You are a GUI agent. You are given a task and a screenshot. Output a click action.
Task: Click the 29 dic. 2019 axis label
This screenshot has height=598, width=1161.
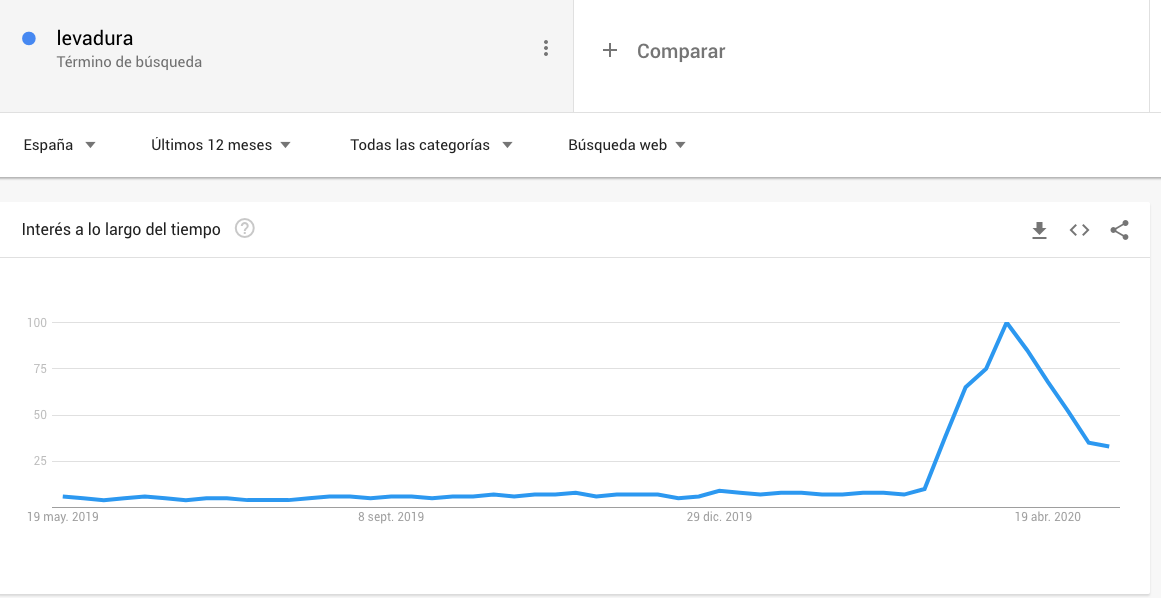[x=719, y=517]
